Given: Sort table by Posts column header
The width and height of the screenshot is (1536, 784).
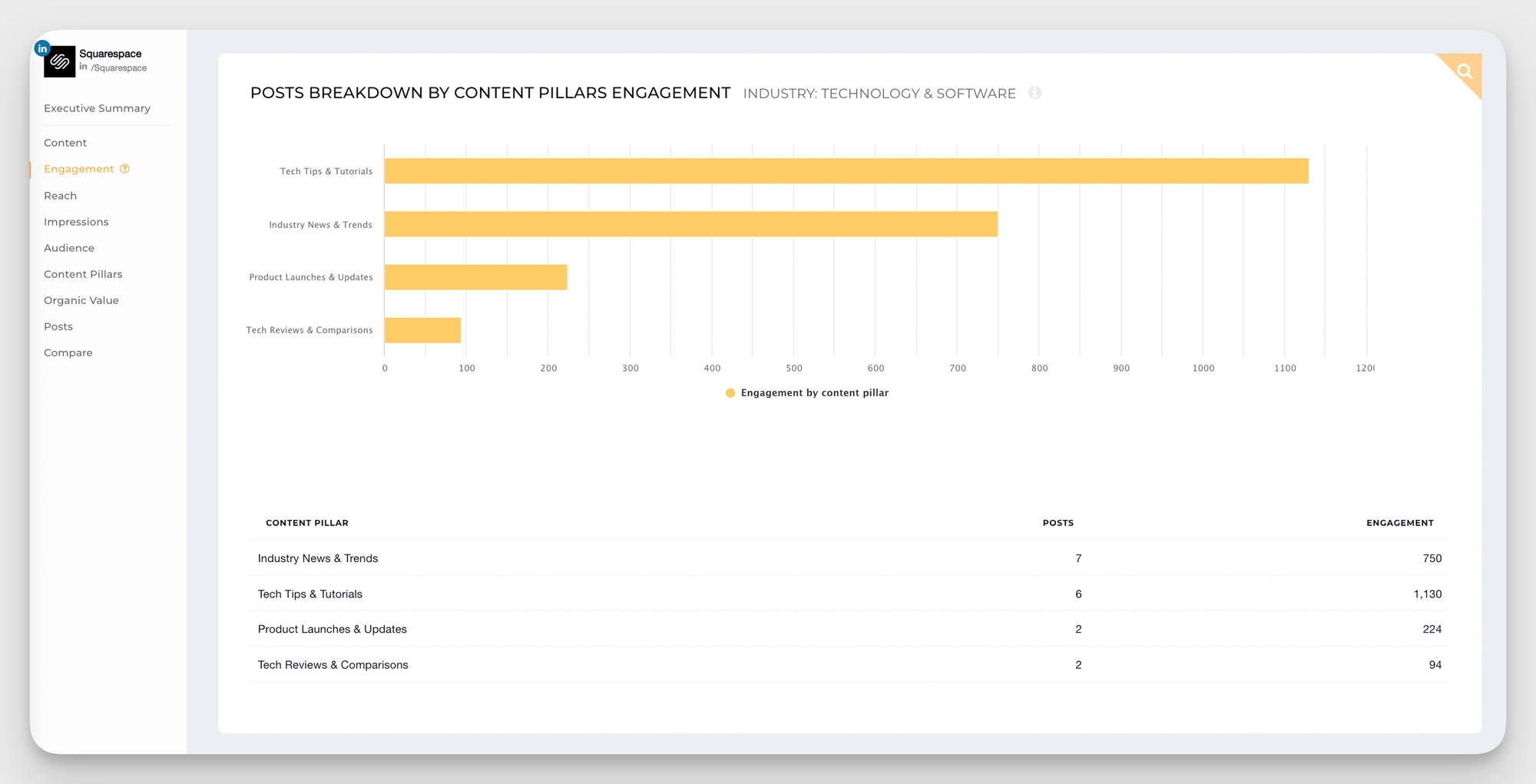Looking at the screenshot, I should point(1058,523).
